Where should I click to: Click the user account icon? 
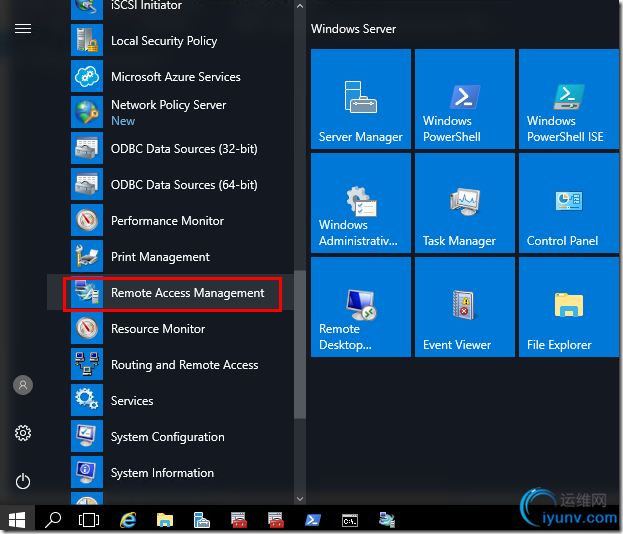[23, 385]
